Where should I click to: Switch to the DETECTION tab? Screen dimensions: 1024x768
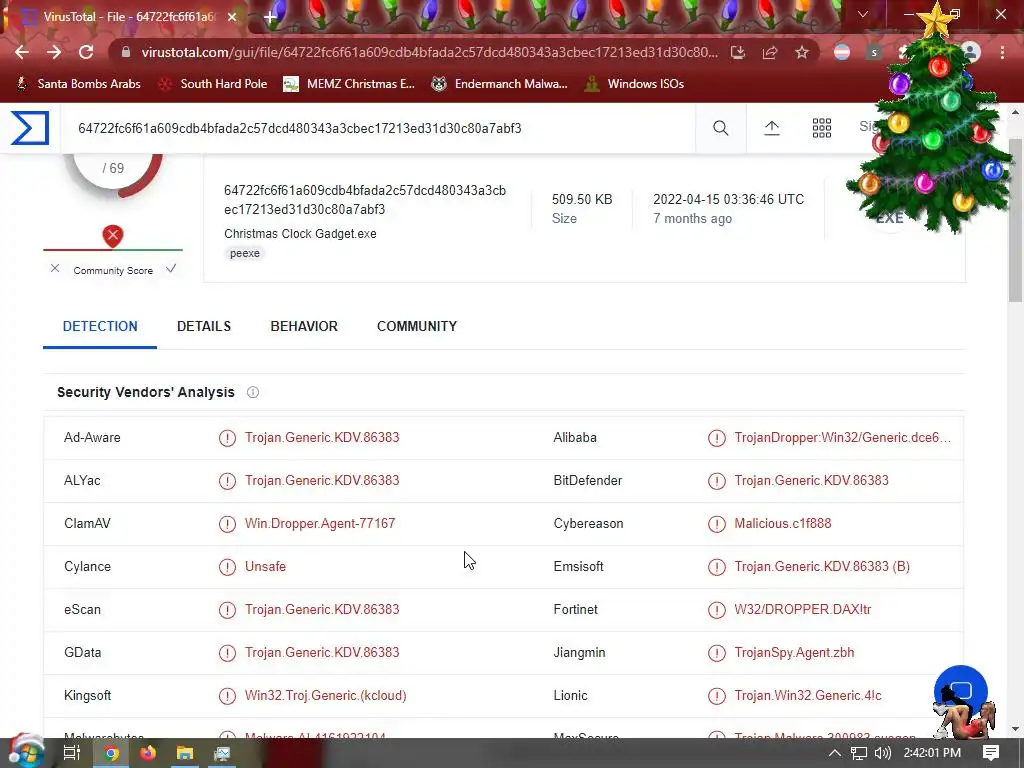coord(100,326)
